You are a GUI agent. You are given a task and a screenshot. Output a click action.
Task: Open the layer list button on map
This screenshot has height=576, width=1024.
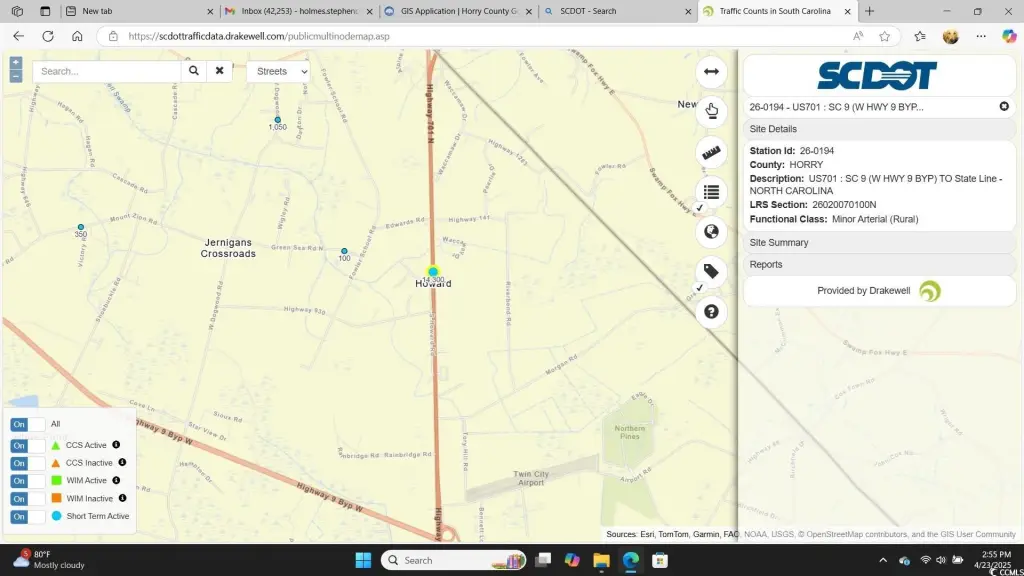(x=711, y=192)
